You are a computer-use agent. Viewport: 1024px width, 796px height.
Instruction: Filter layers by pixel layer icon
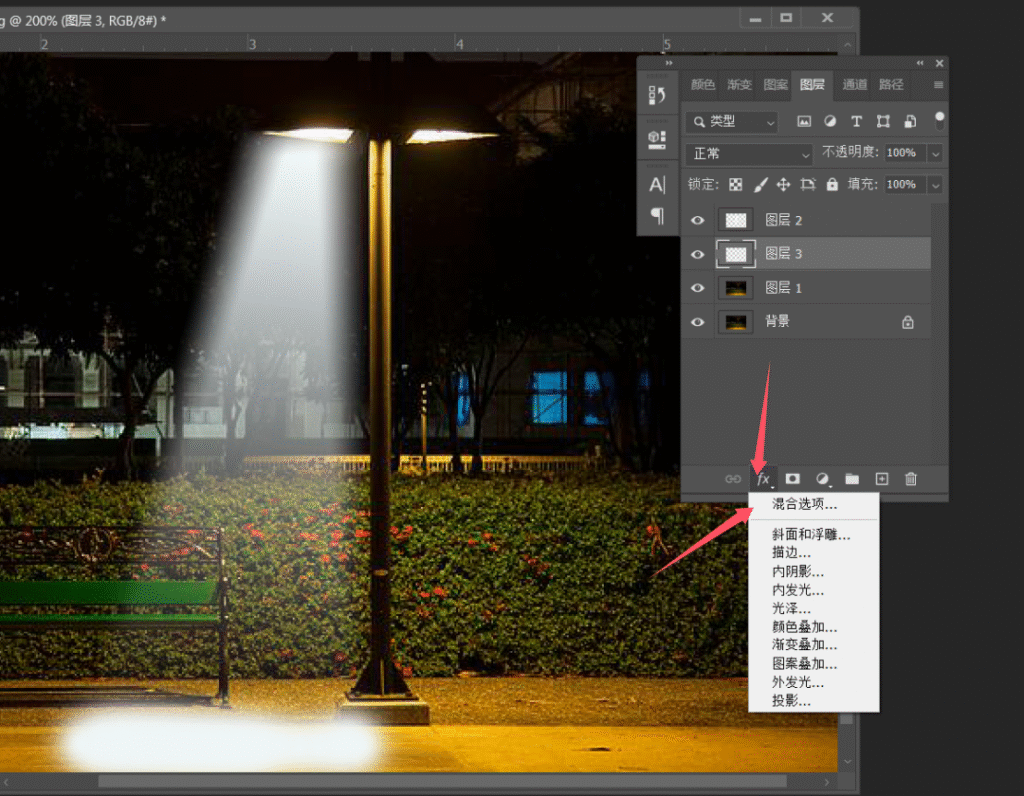click(x=804, y=121)
